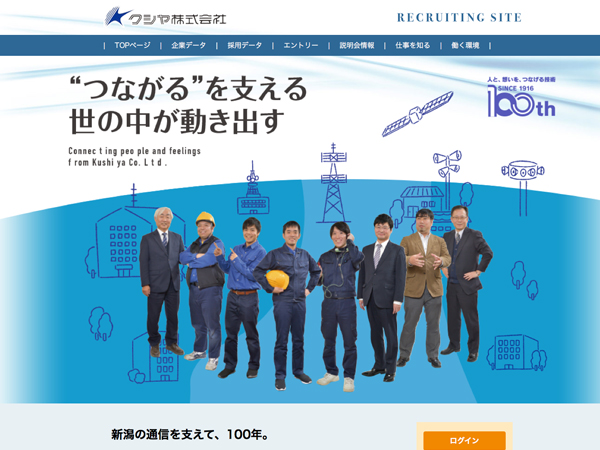Viewport: 600px width, 450px height.
Task: Click the 100th anniversary logo
Action: coord(521,97)
